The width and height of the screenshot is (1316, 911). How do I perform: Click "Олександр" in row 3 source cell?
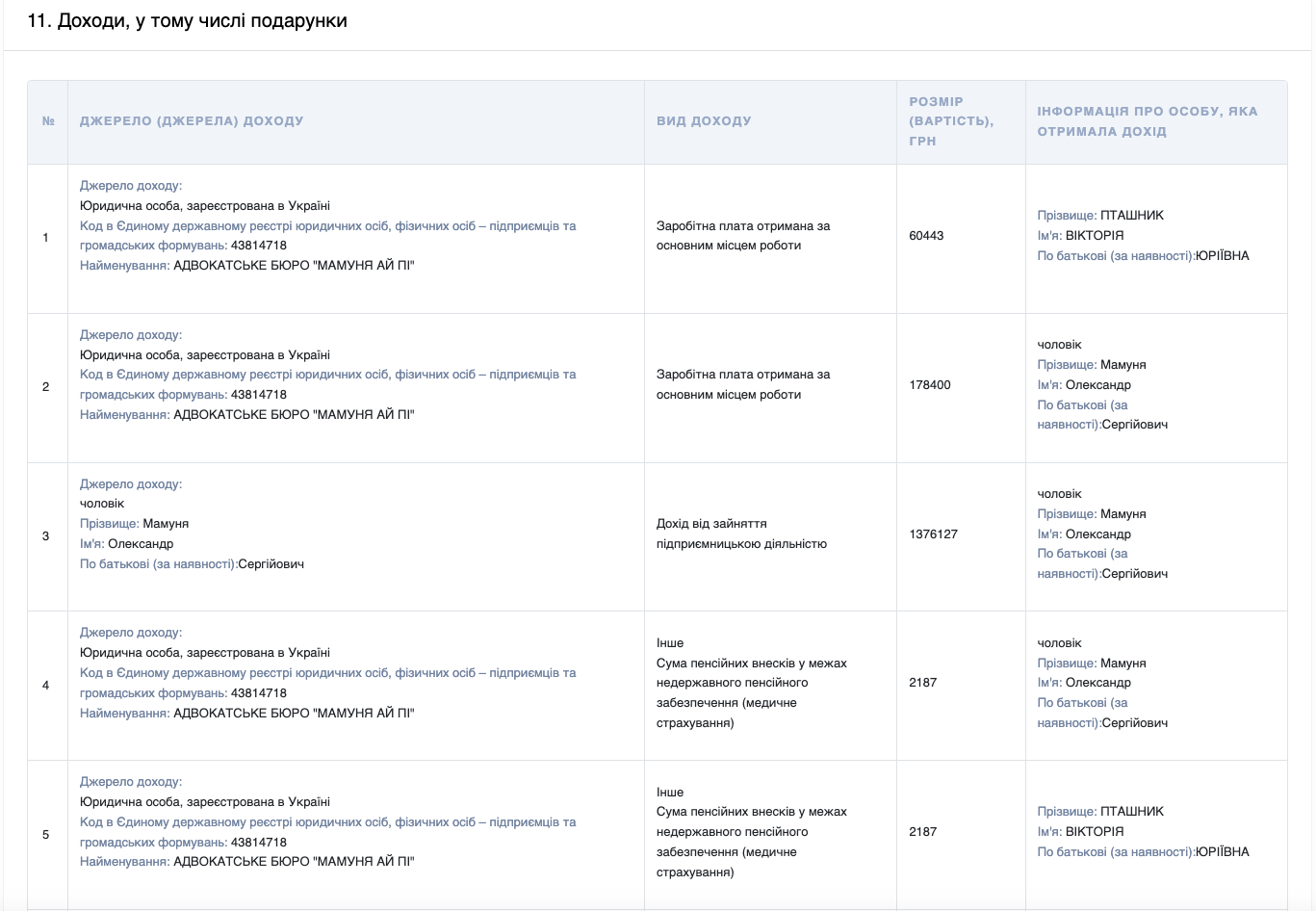[x=141, y=544]
